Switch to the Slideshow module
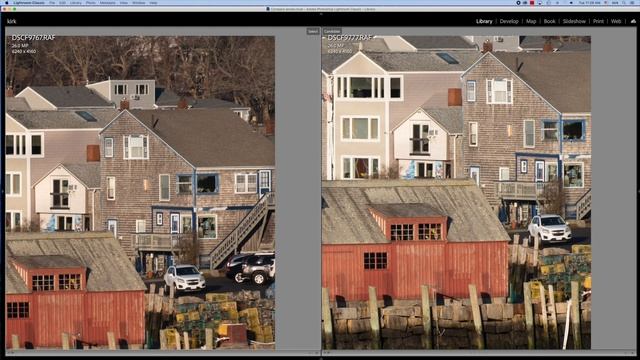The width and height of the screenshot is (640, 360). (574, 21)
